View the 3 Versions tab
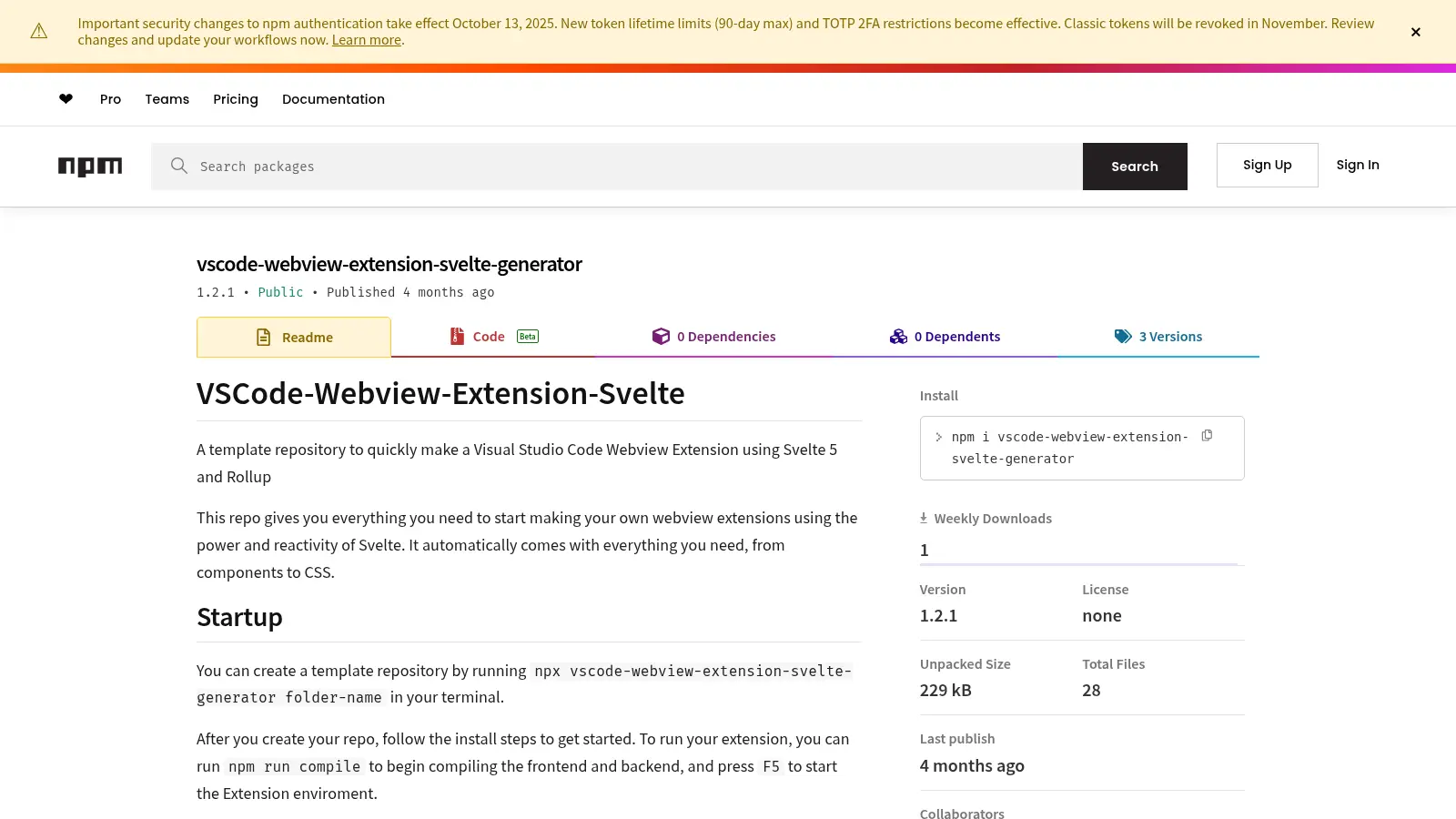Screen dimensions: 1456x819 (1158, 337)
